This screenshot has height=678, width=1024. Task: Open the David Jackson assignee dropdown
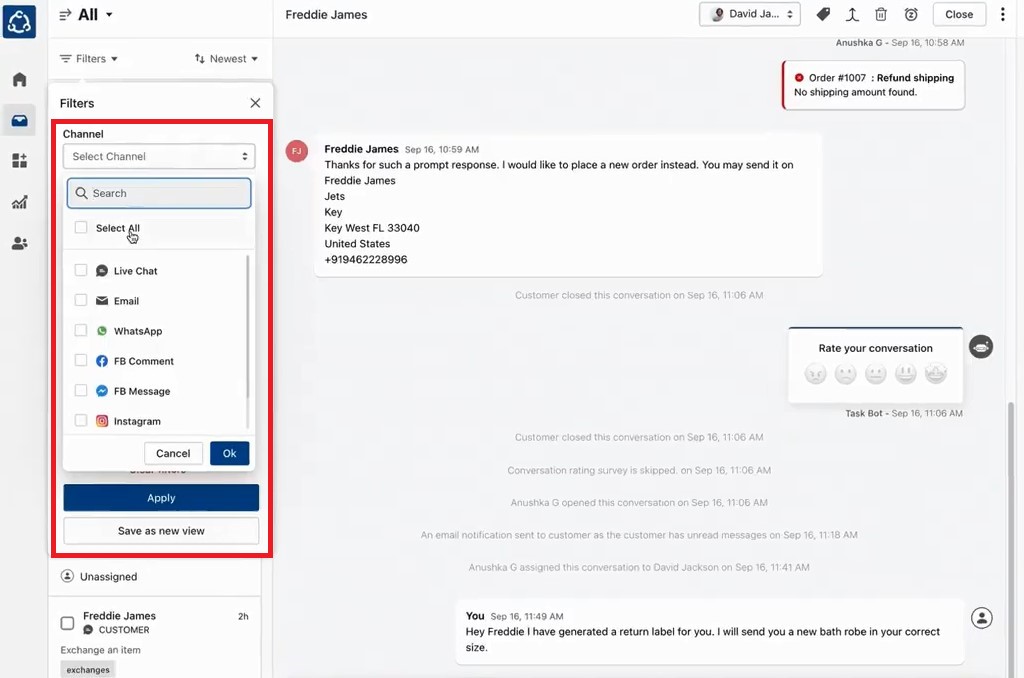point(751,15)
